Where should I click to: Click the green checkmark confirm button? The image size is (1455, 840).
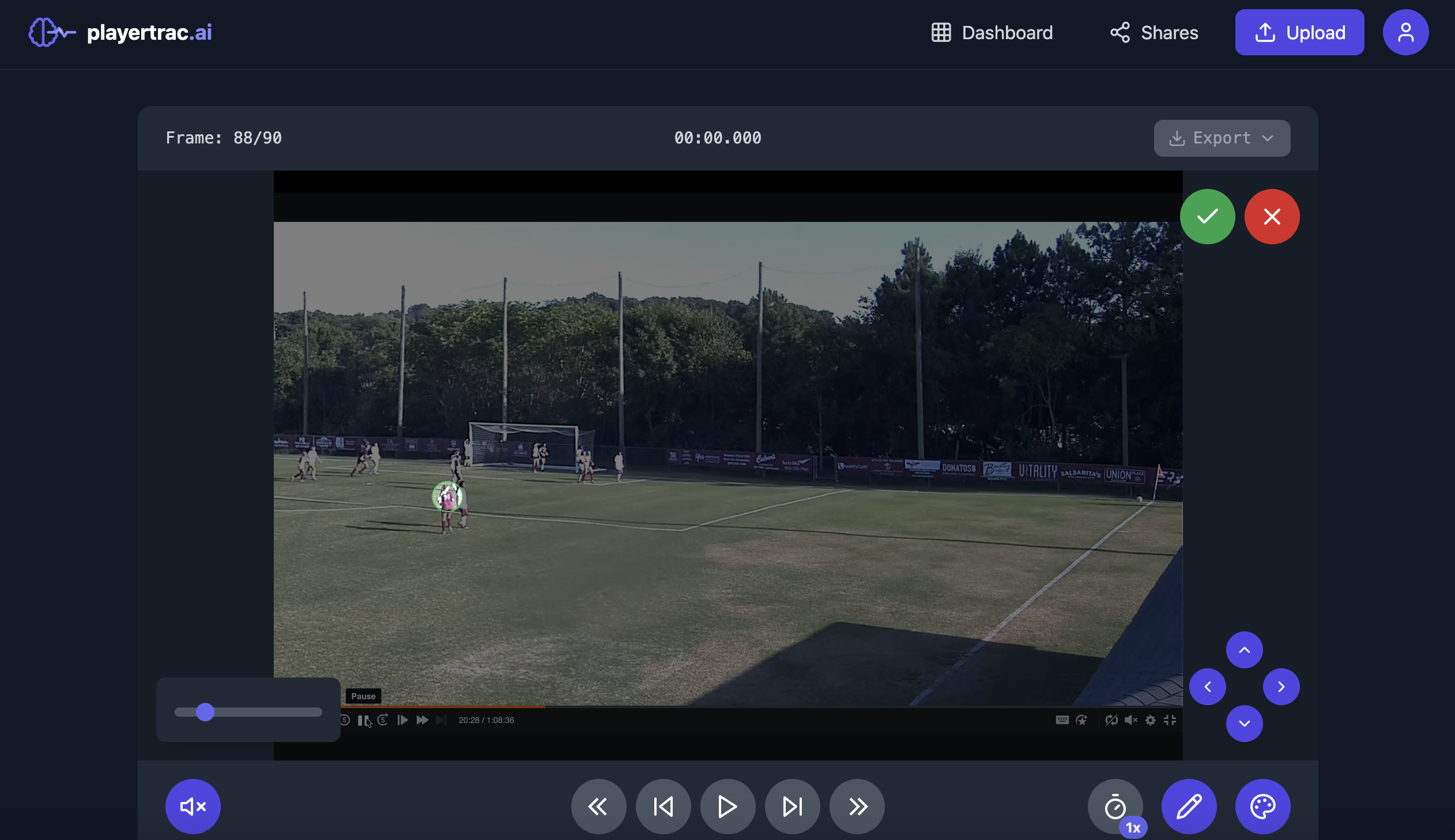[1207, 217]
